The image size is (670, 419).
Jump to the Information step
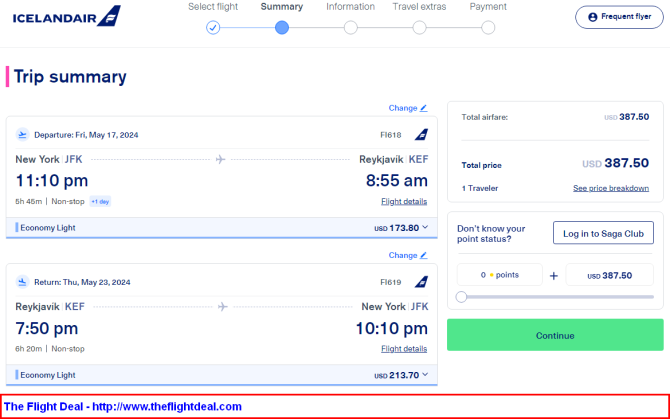click(350, 27)
